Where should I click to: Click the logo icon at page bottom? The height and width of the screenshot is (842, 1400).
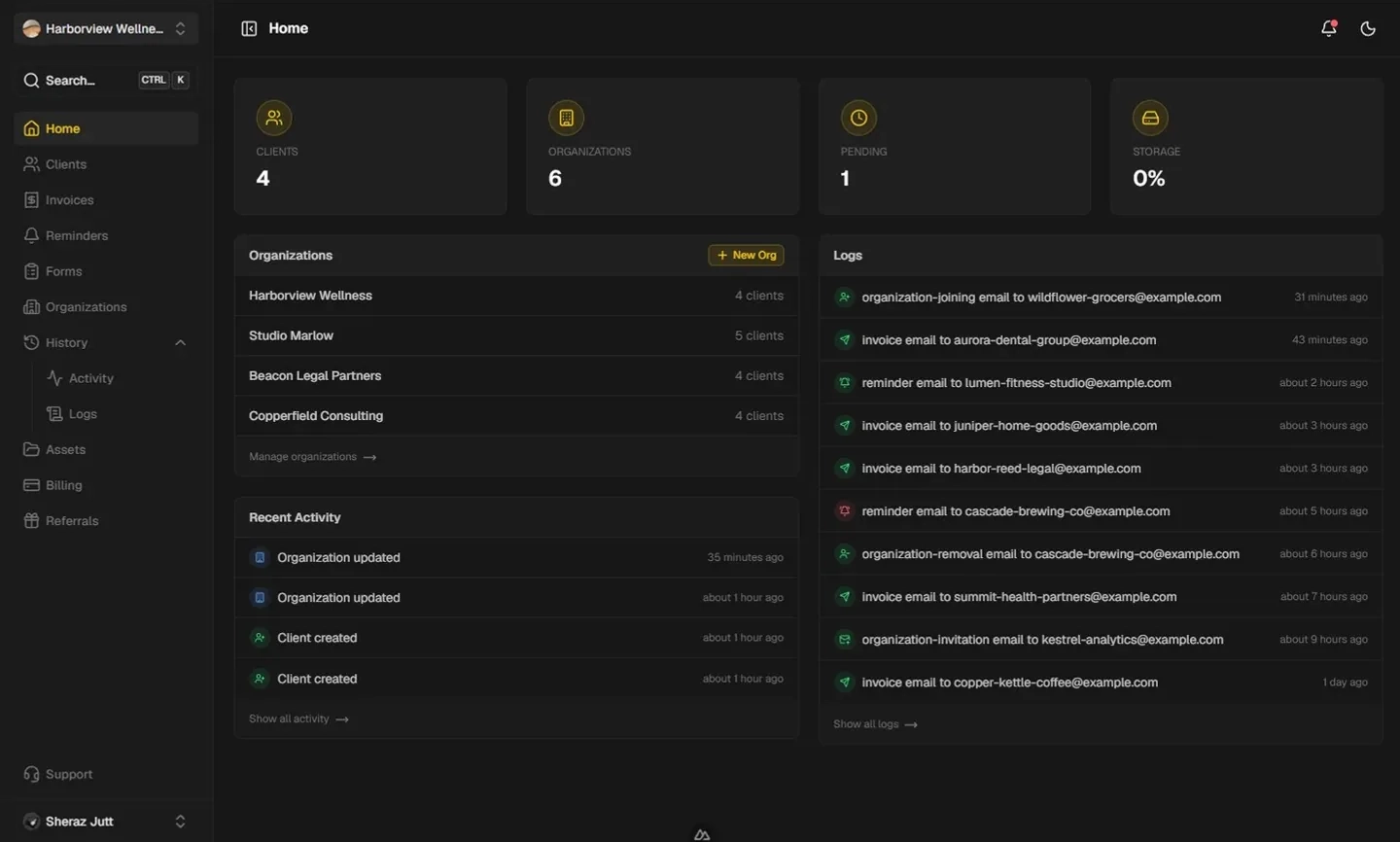coord(702,834)
